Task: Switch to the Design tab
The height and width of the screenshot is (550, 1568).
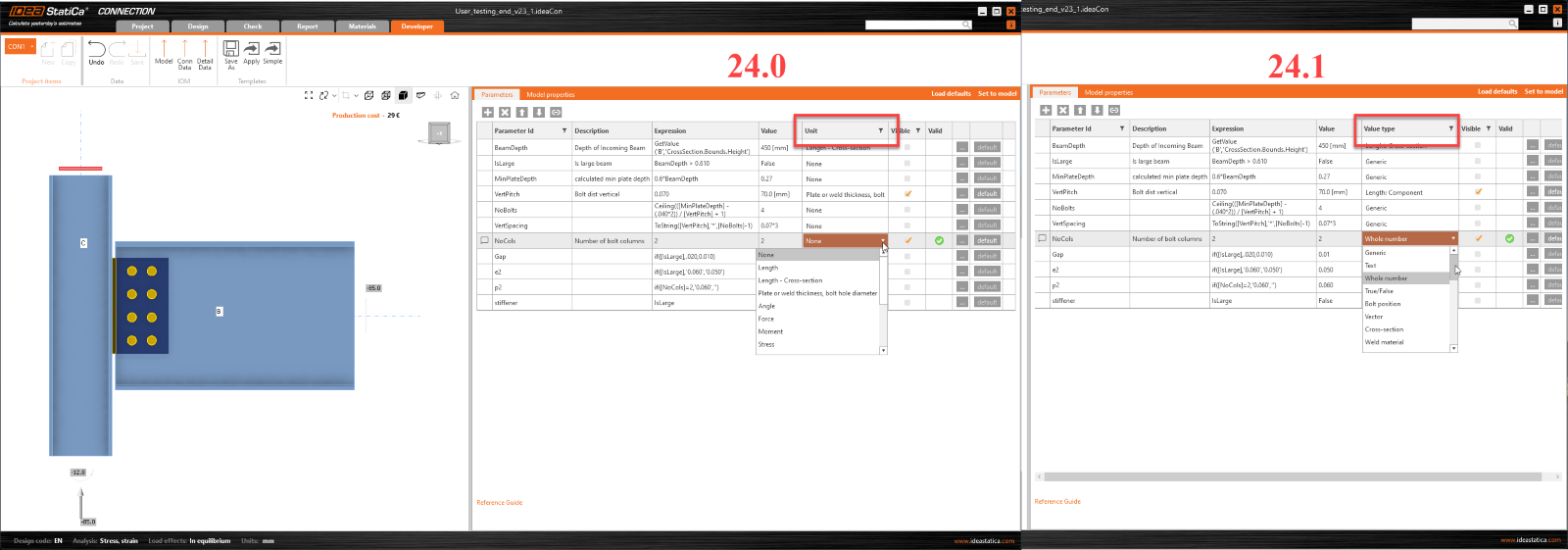Action: click(198, 26)
